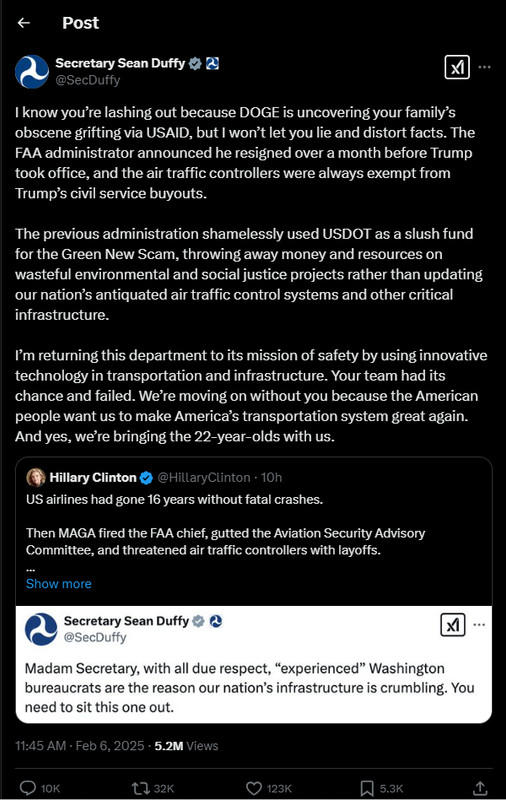This screenshot has width=506, height=800.
Task: Click DOT affiliation badge beside the name
Action: coord(212,63)
